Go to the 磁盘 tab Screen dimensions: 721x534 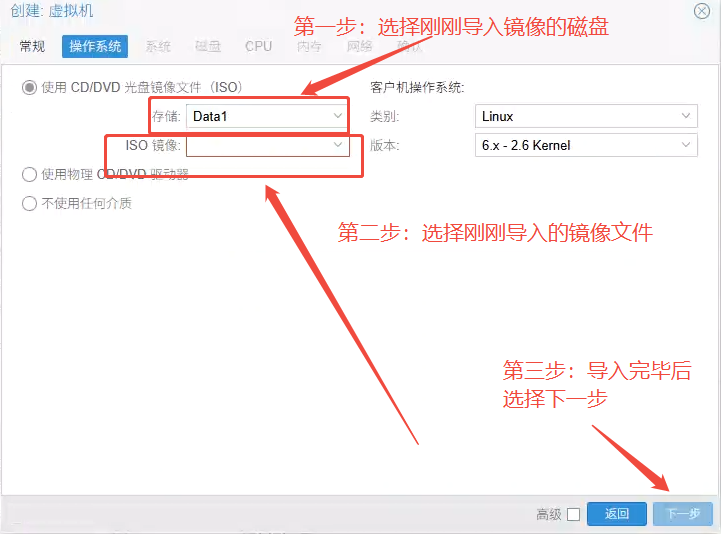[x=208, y=46]
